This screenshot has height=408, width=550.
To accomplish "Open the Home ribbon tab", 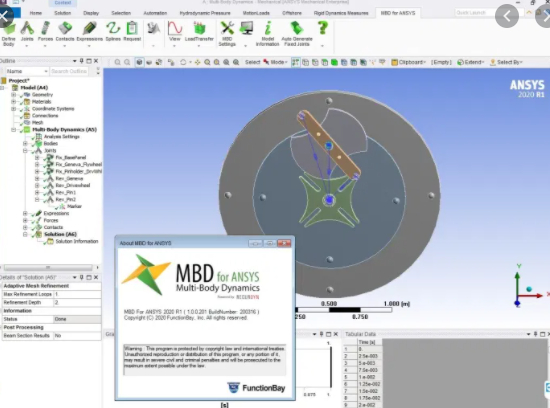I will click(x=35, y=13).
